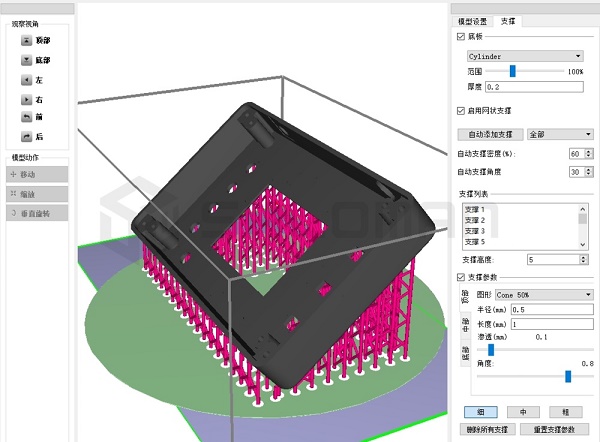This screenshot has width=600, height=442.
Task: Switch to left view (左) icon
Action: 24,80
